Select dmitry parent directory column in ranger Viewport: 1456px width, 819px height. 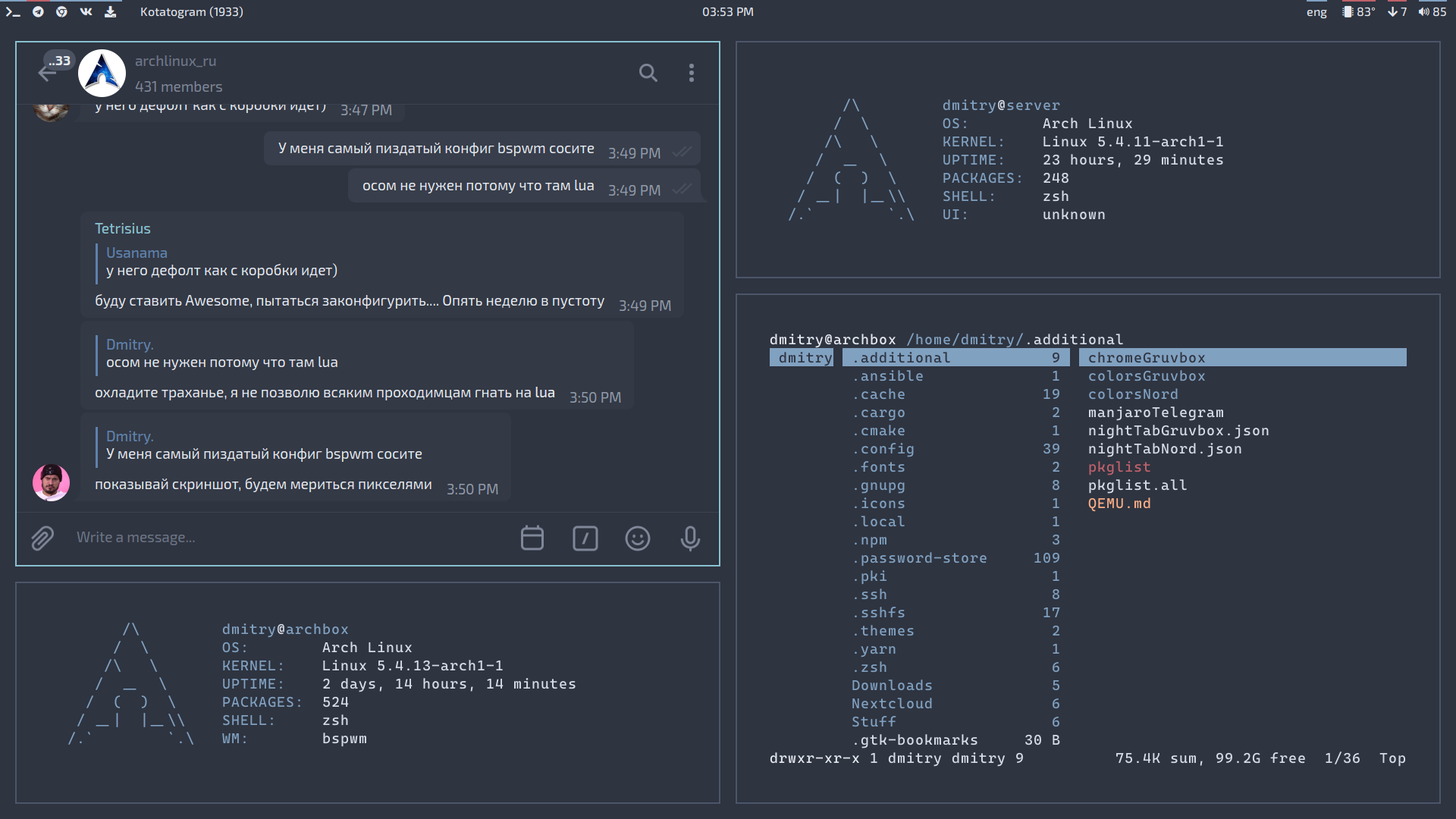click(802, 358)
